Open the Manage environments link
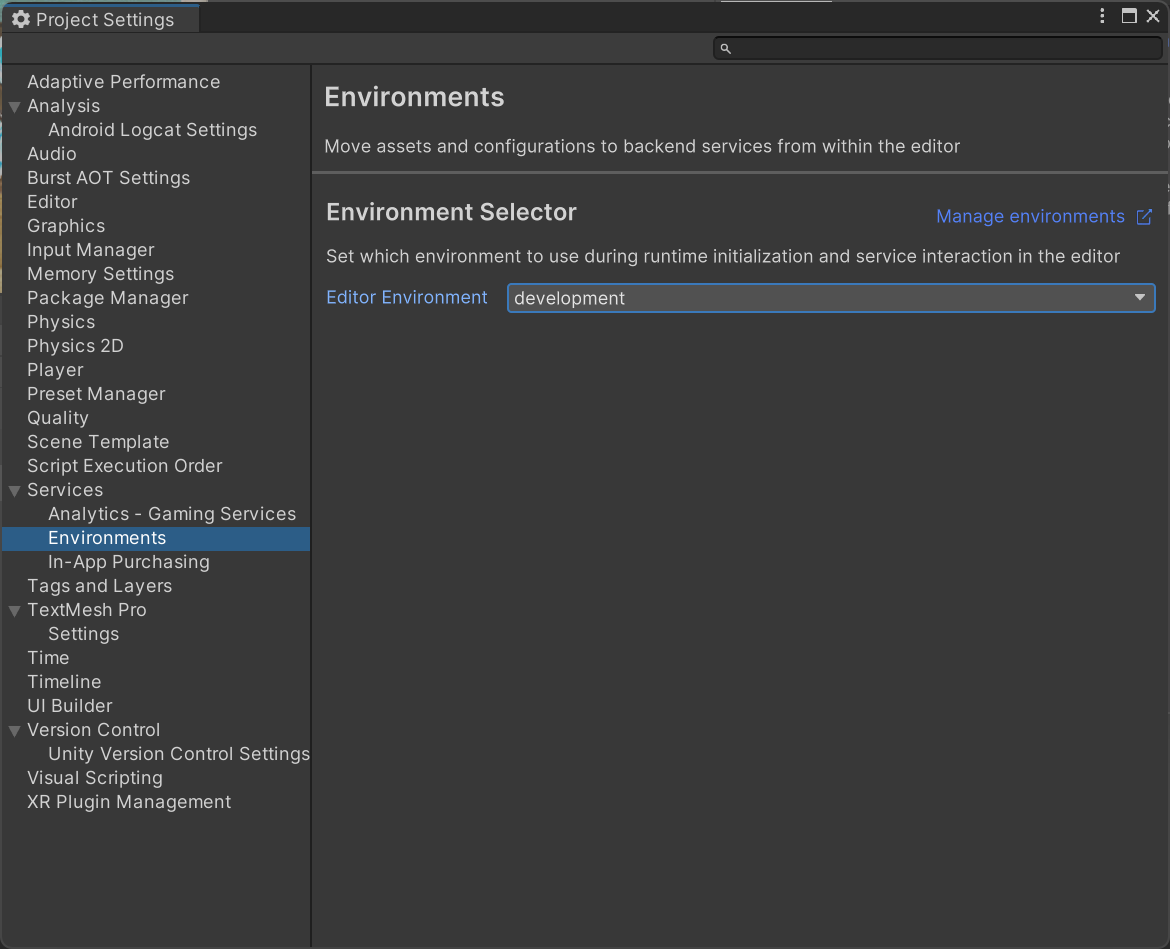 [x=1030, y=217]
